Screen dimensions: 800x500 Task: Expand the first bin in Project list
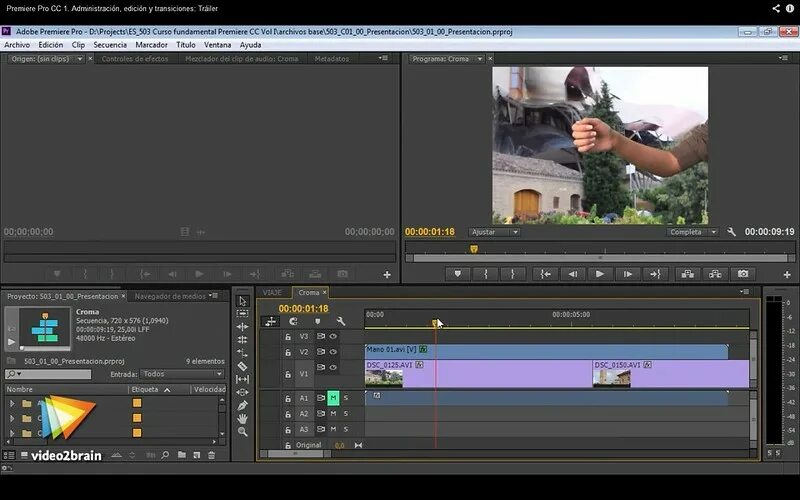click(12, 403)
